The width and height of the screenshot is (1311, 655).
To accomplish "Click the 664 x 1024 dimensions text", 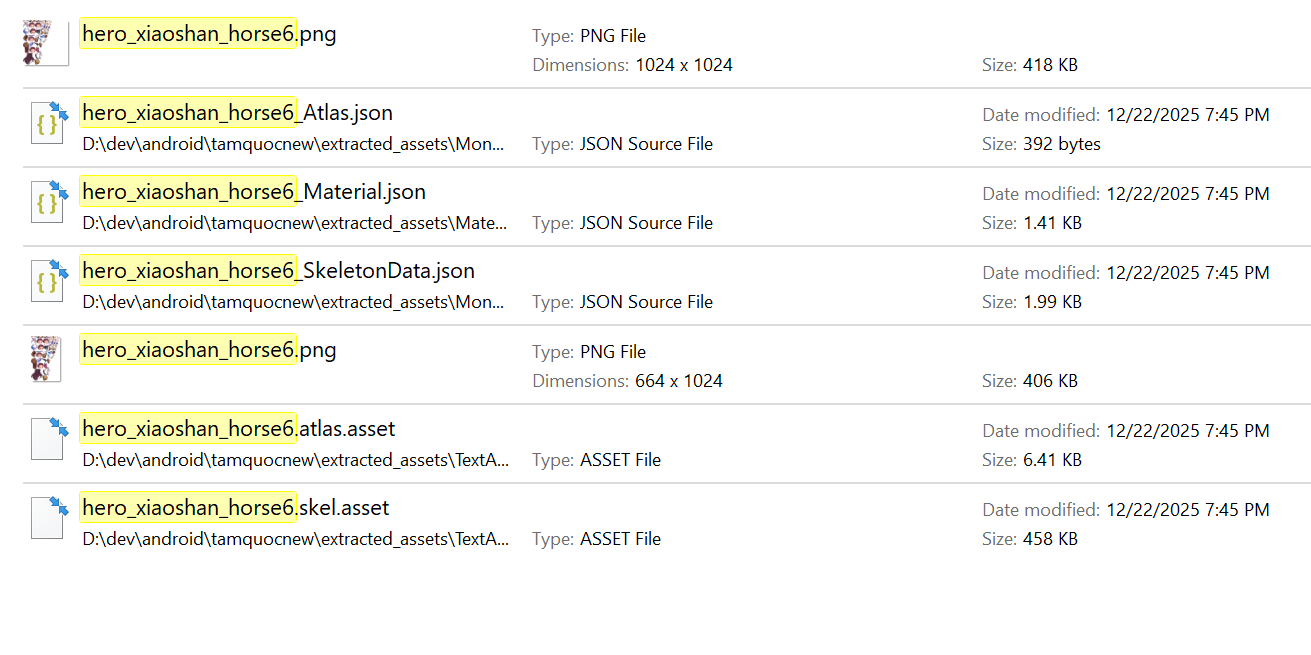I will [x=678, y=381].
